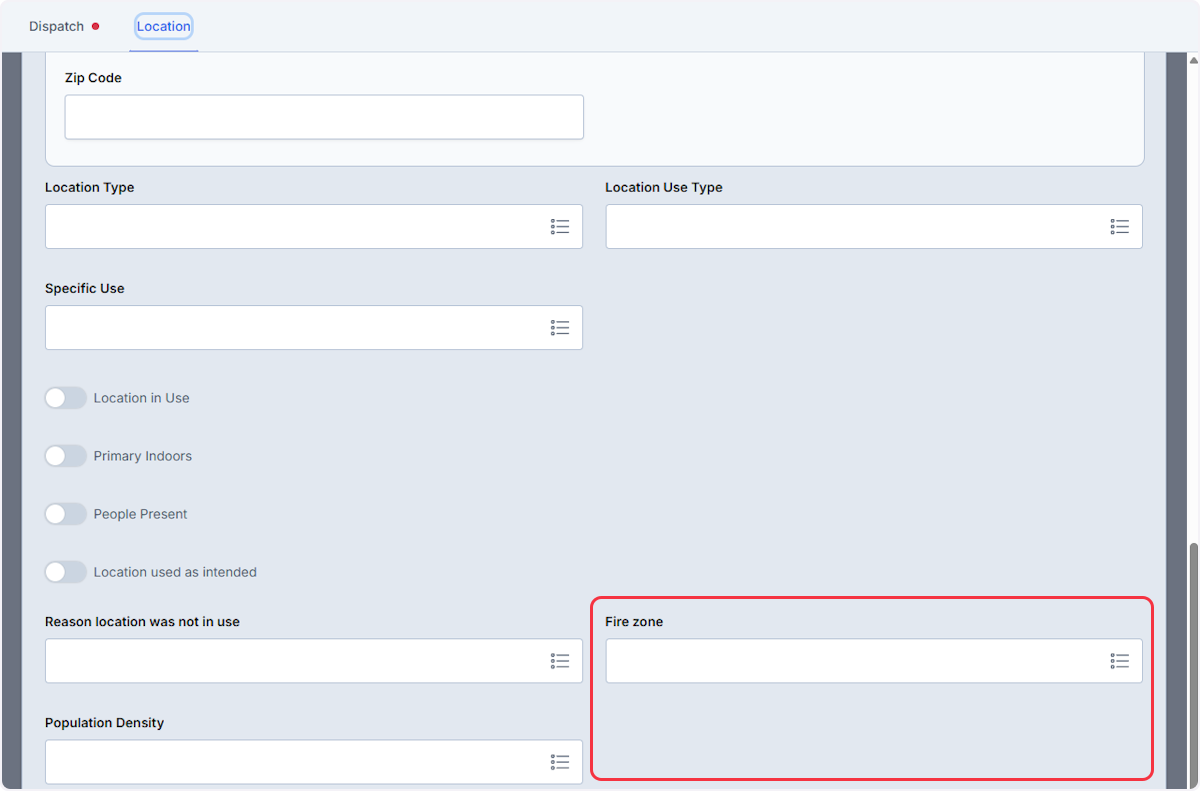Viewport: 1200px width, 791px height.
Task: Click the Zip Code input field
Action: 324,117
